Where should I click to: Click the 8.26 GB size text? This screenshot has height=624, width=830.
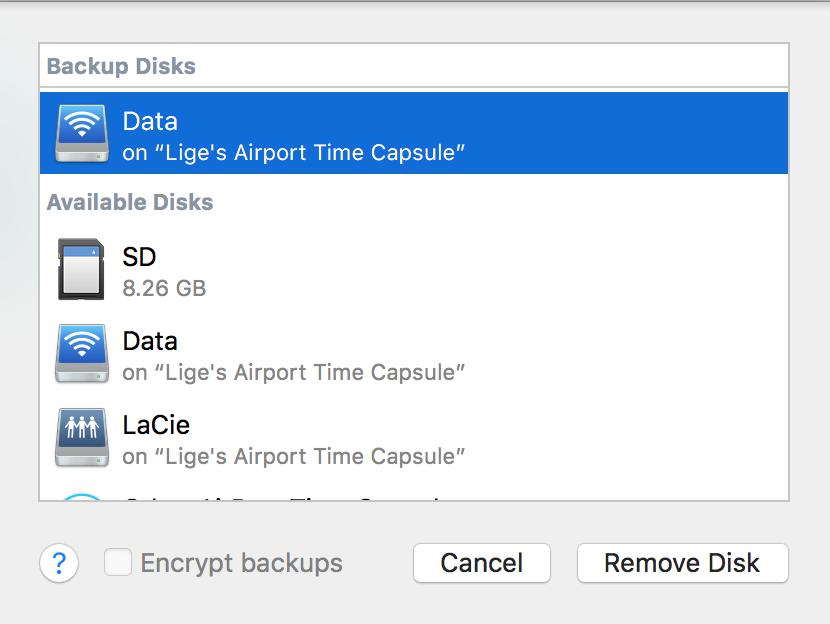tap(164, 289)
